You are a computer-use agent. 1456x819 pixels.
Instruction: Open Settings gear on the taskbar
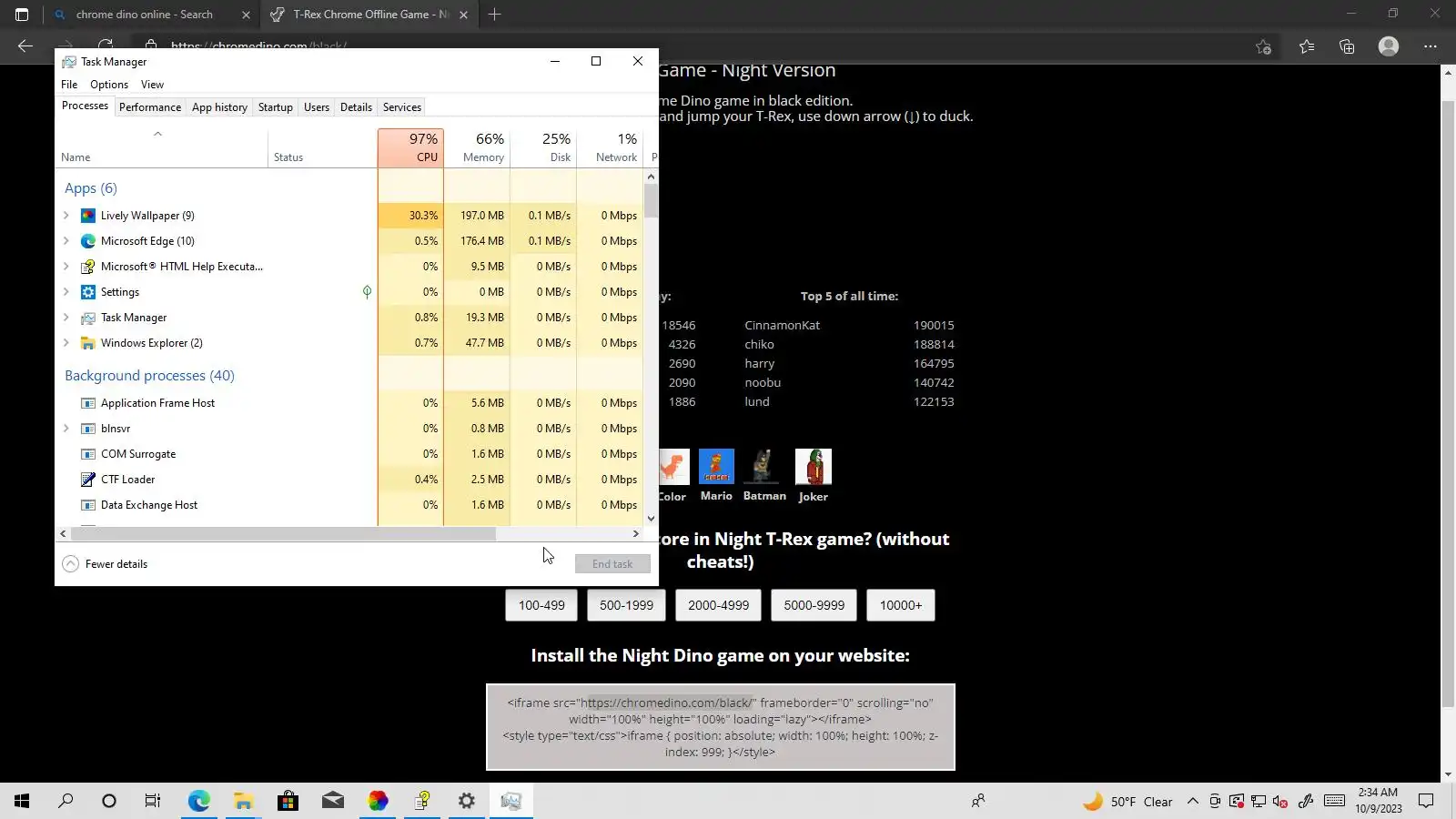tap(467, 801)
